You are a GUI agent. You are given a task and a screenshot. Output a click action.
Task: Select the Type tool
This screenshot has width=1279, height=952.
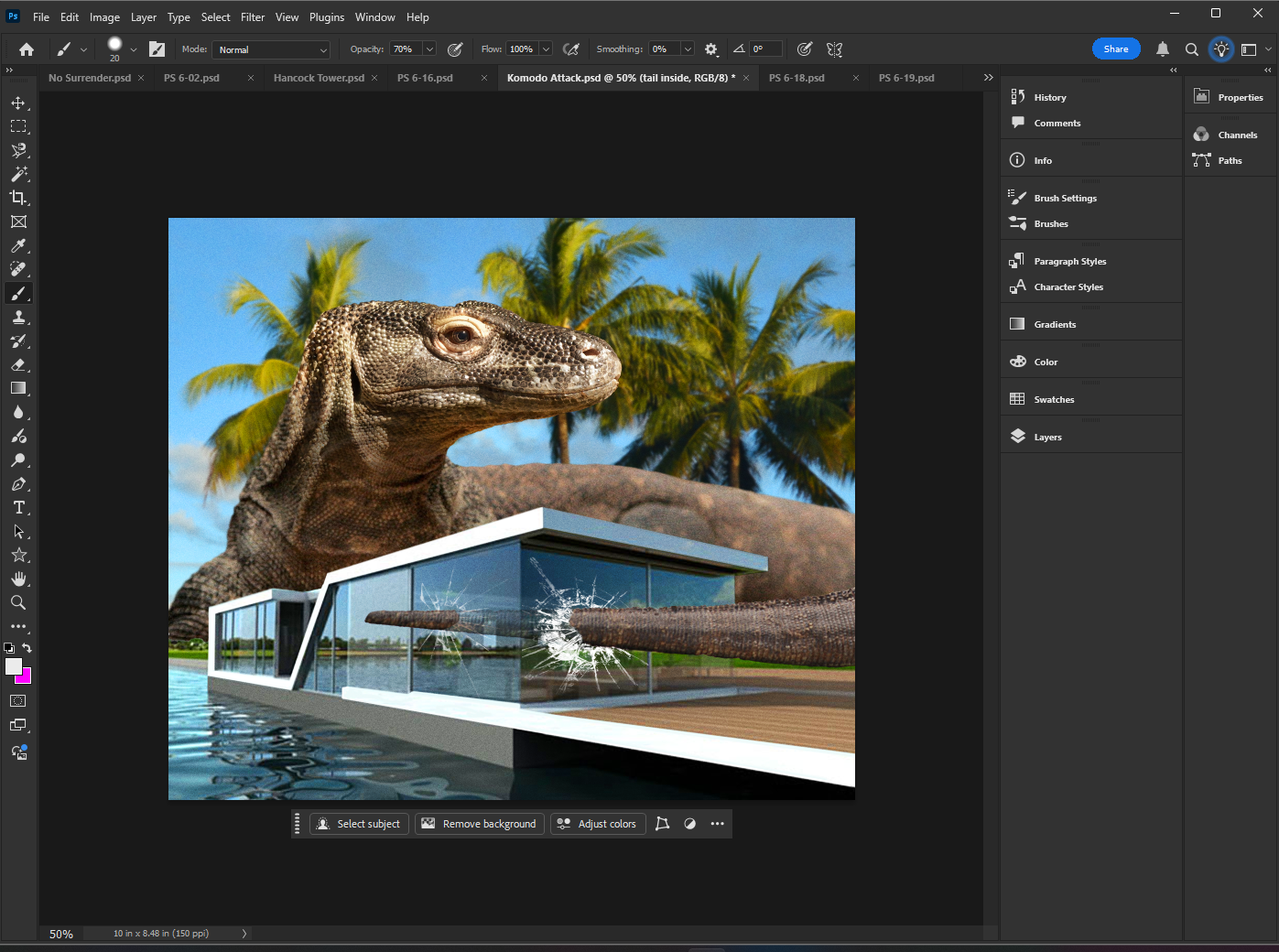click(x=19, y=507)
